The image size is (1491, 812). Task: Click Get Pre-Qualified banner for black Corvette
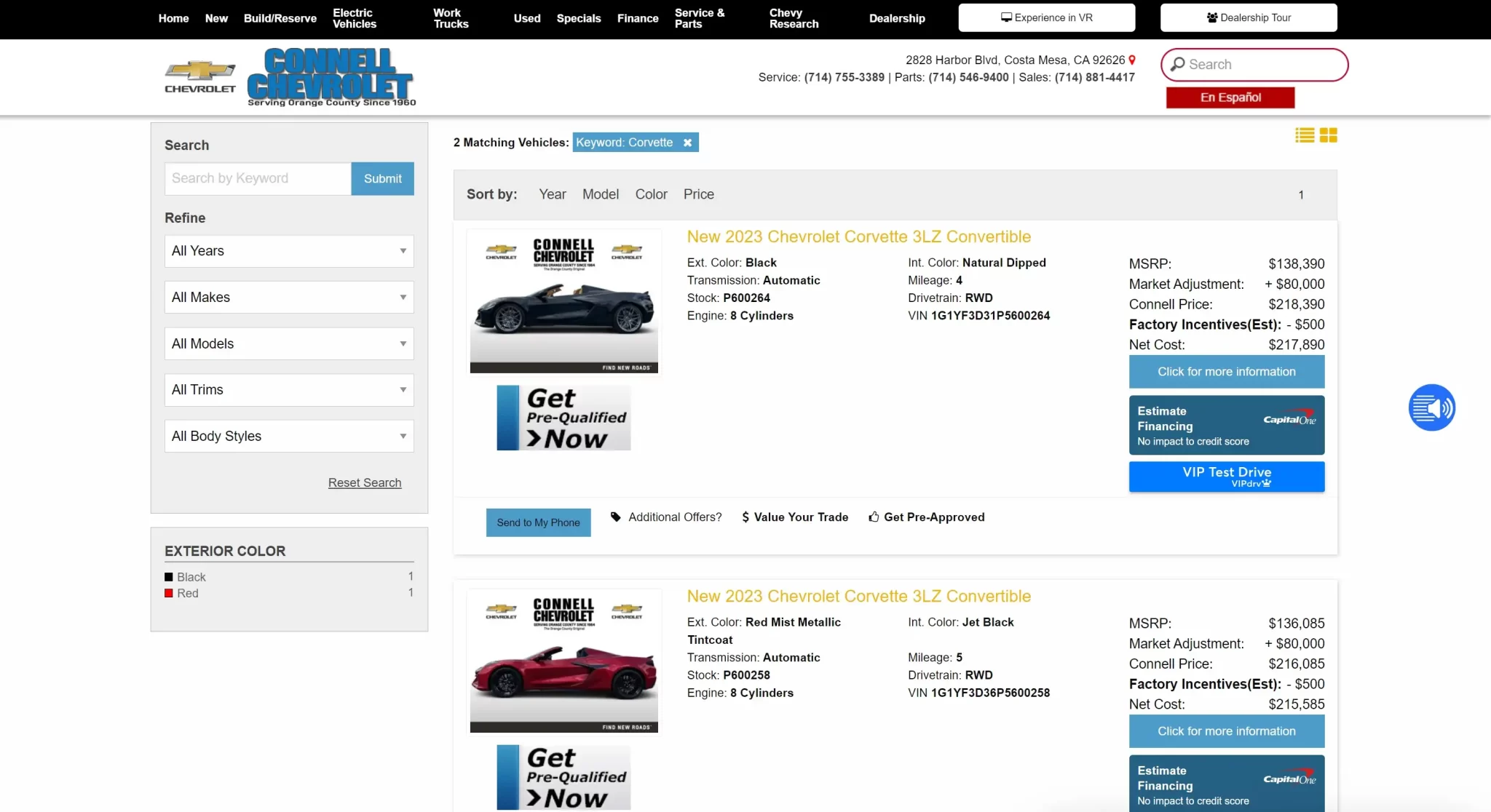pyautogui.click(x=563, y=418)
